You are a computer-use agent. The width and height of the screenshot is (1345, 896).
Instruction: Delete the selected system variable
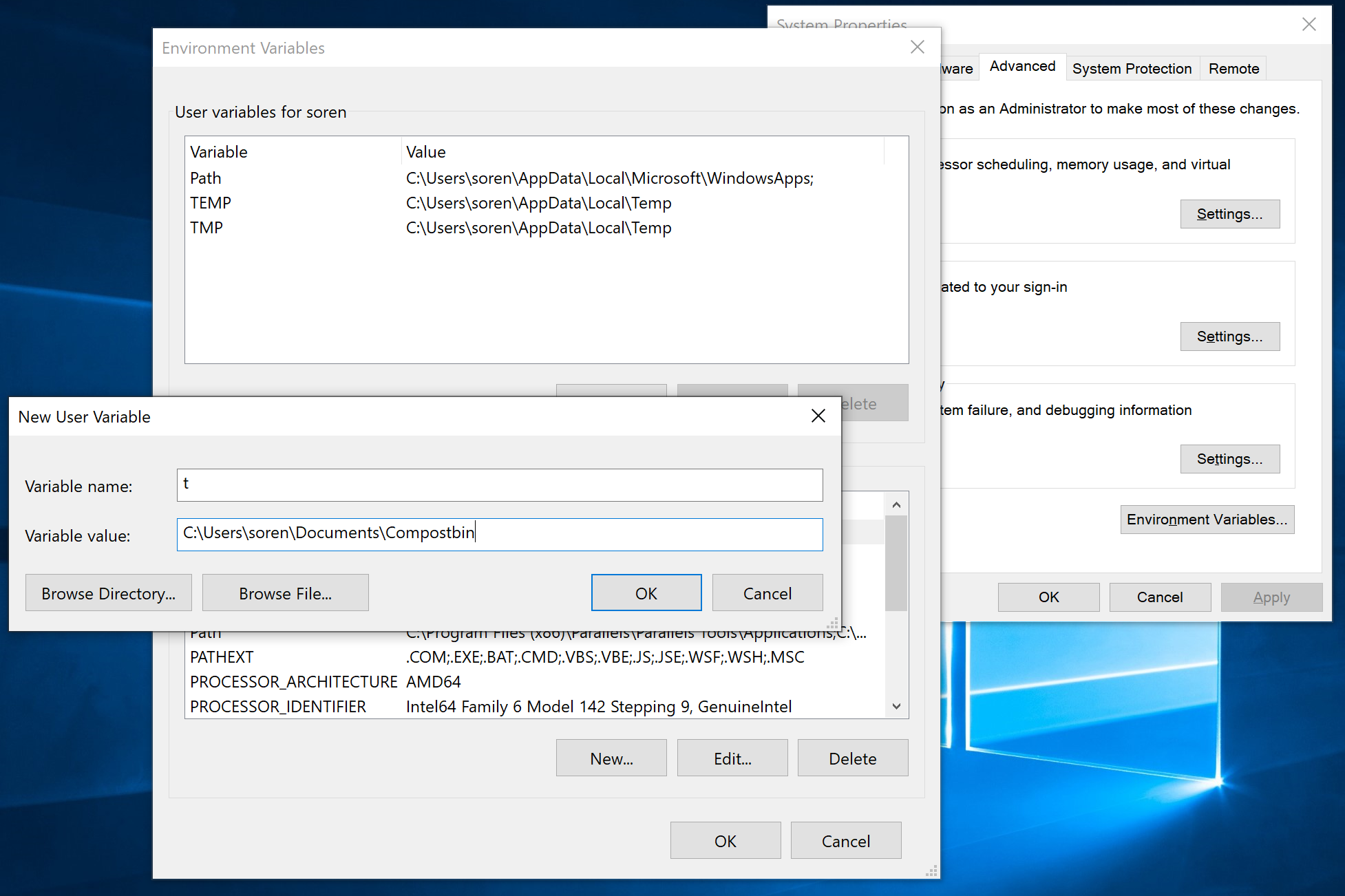(x=853, y=758)
